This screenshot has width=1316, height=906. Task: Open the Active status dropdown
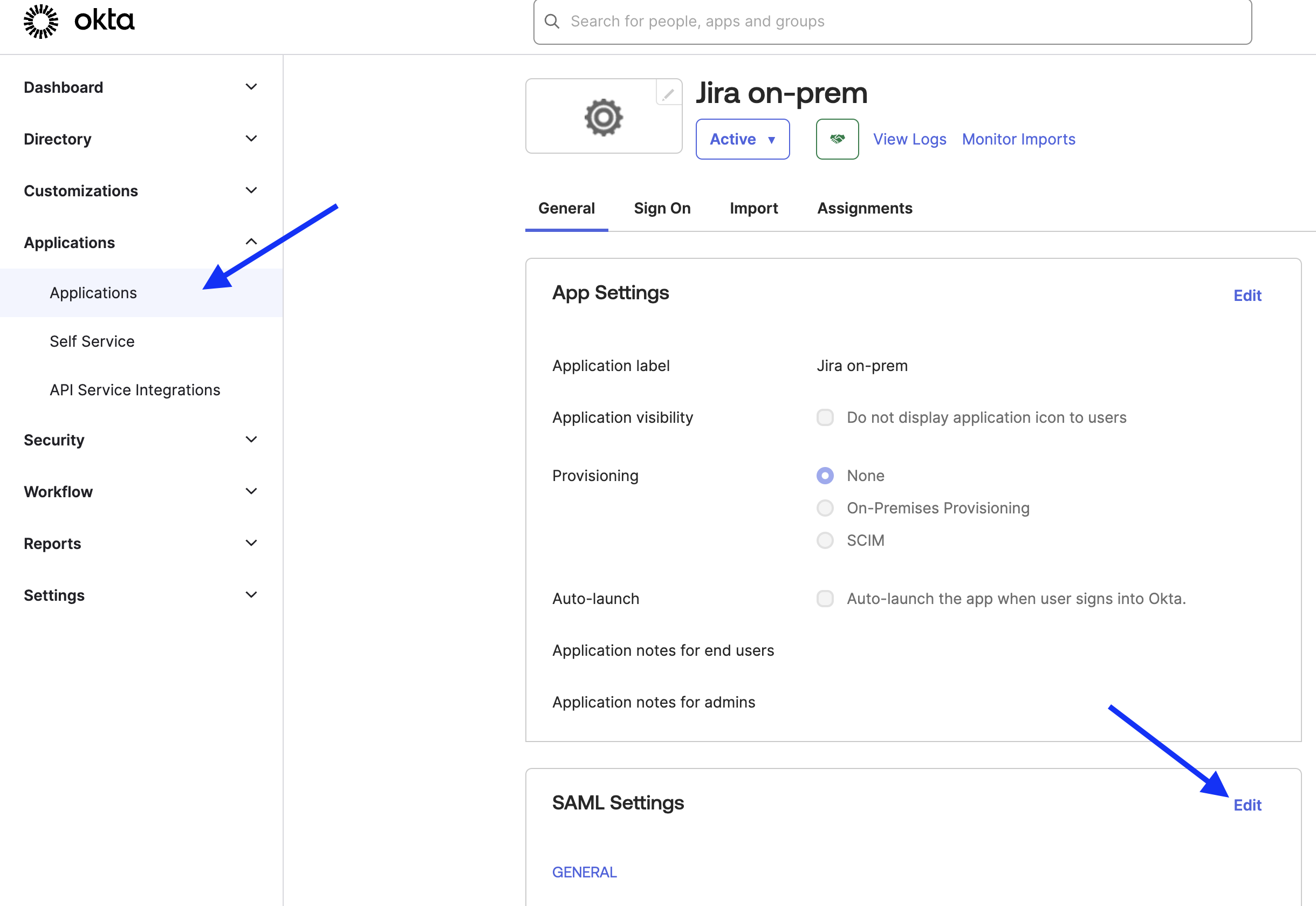point(742,139)
